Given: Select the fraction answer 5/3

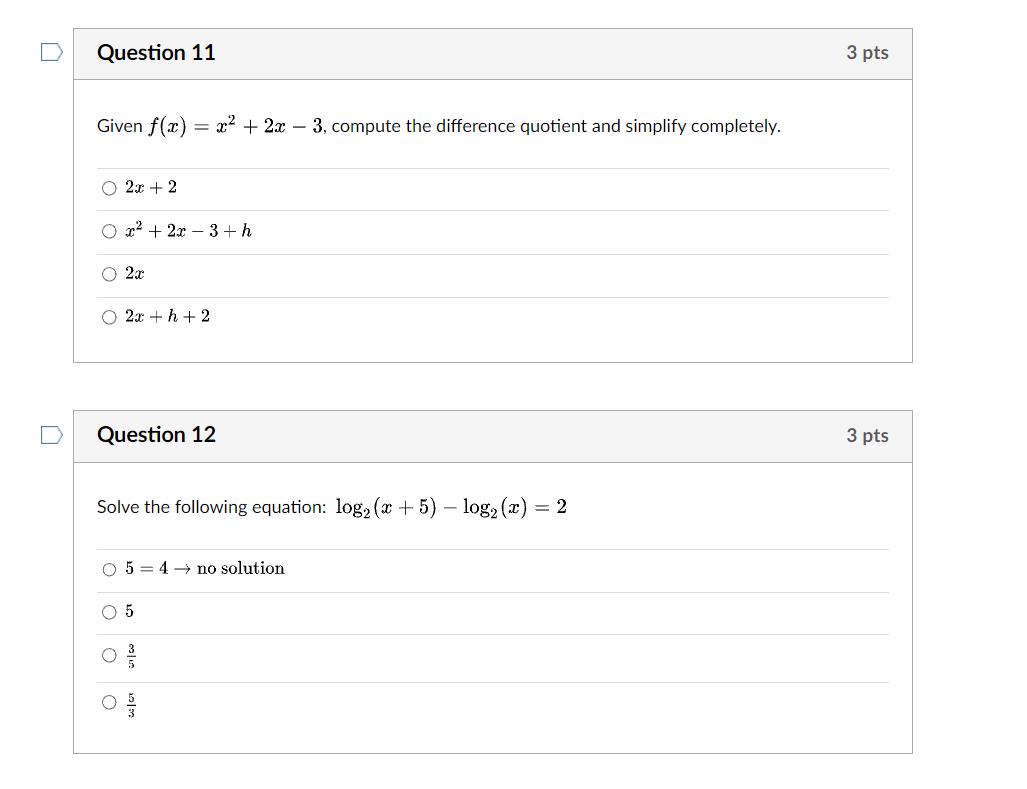Looking at the screenshot, I should pyautogui.click(x=109, y=703).
